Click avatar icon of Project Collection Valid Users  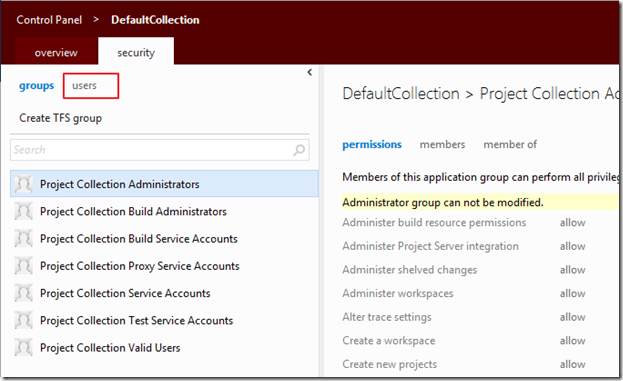[x=23, y=348]
